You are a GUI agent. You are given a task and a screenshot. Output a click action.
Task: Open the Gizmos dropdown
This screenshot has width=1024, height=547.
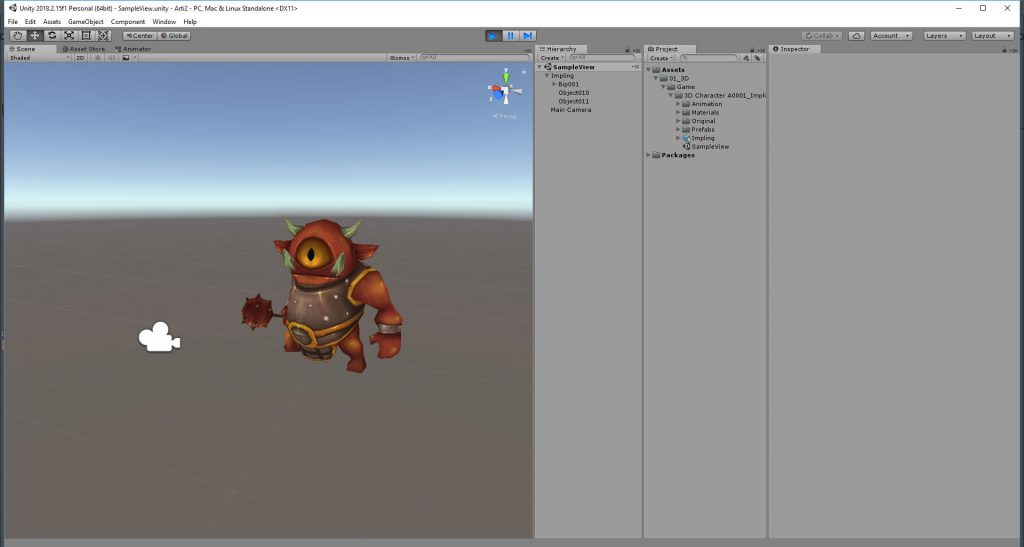402,58
